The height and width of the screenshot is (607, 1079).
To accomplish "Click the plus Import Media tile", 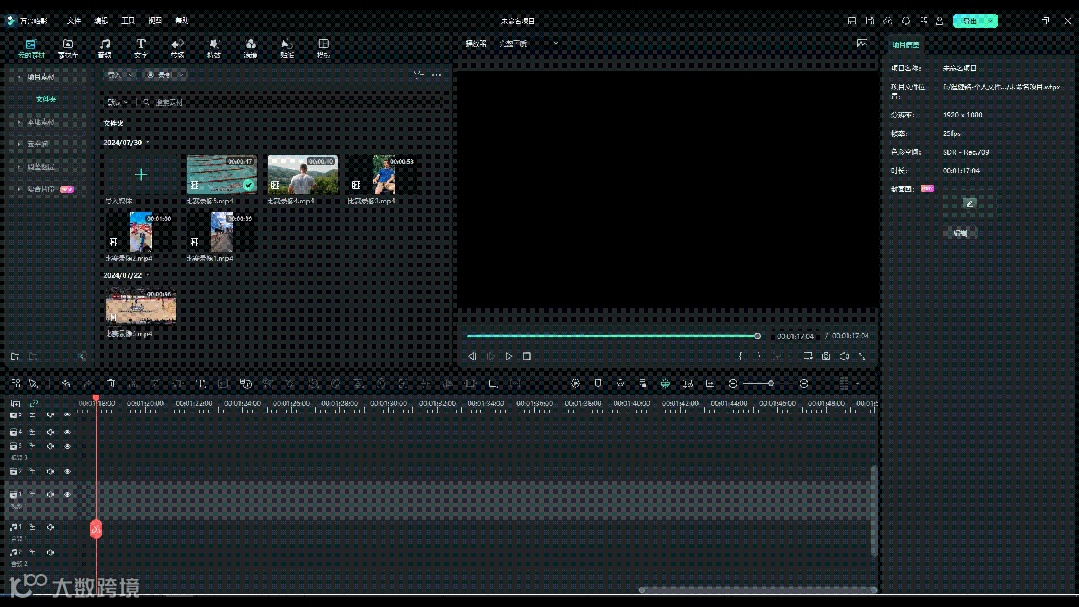I will coord(141,175).
